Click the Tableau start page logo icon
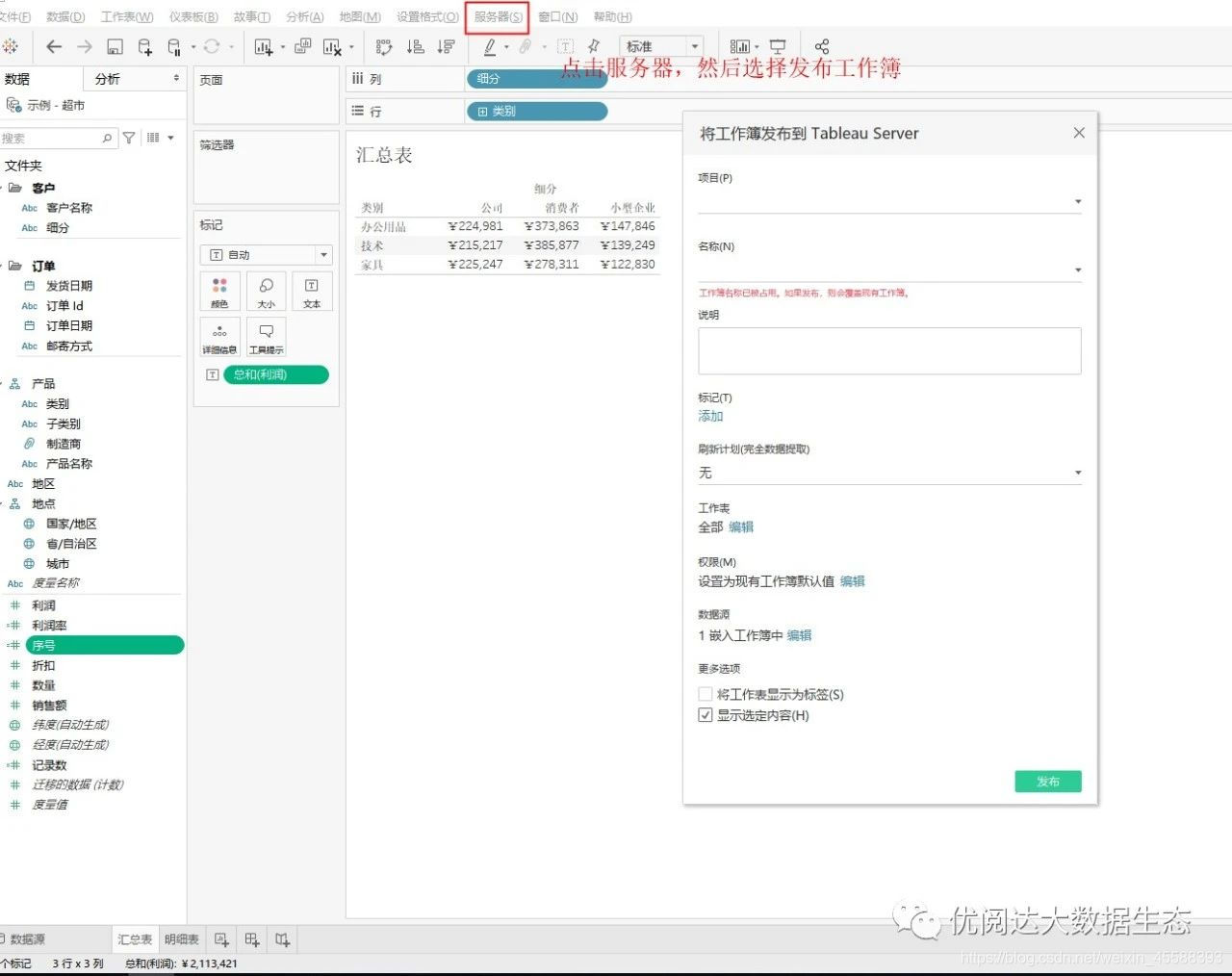 pos(10,46)
